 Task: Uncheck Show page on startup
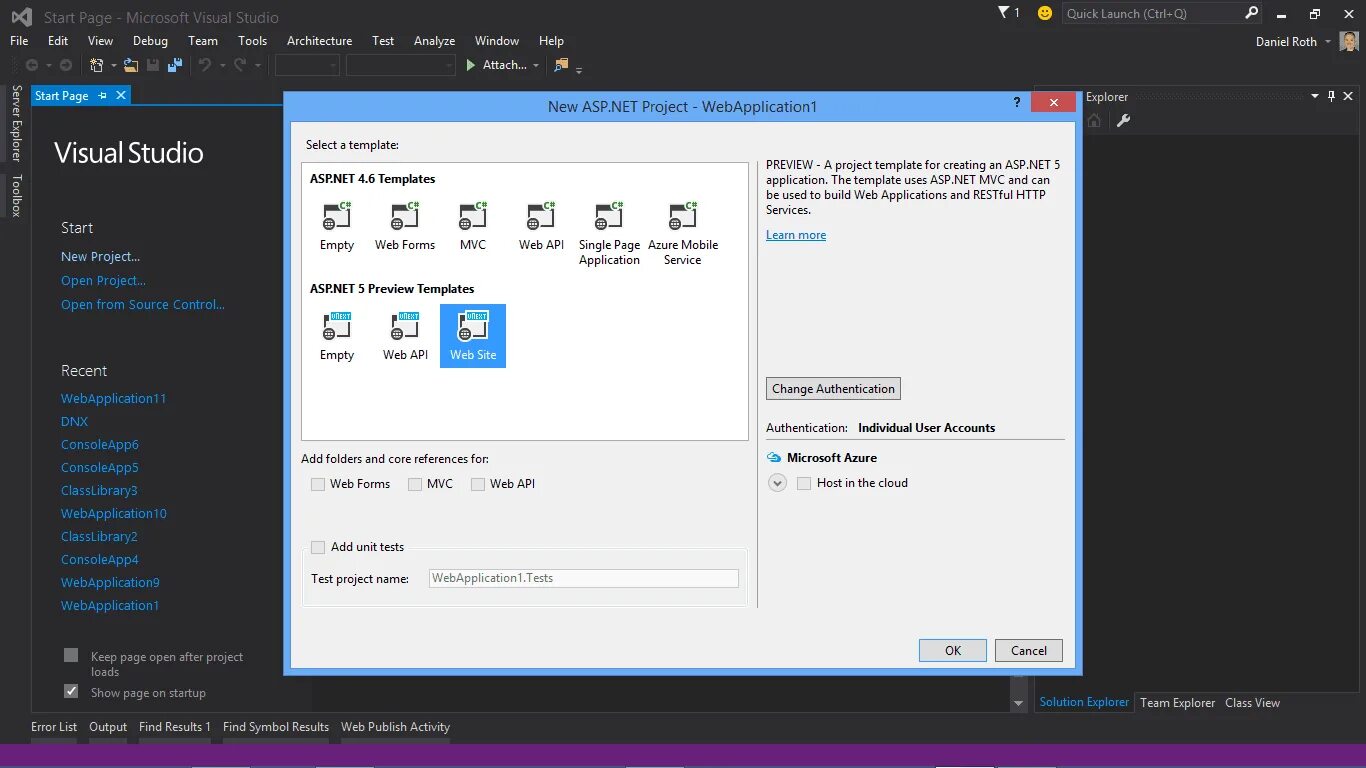click(x=71, y=691)
